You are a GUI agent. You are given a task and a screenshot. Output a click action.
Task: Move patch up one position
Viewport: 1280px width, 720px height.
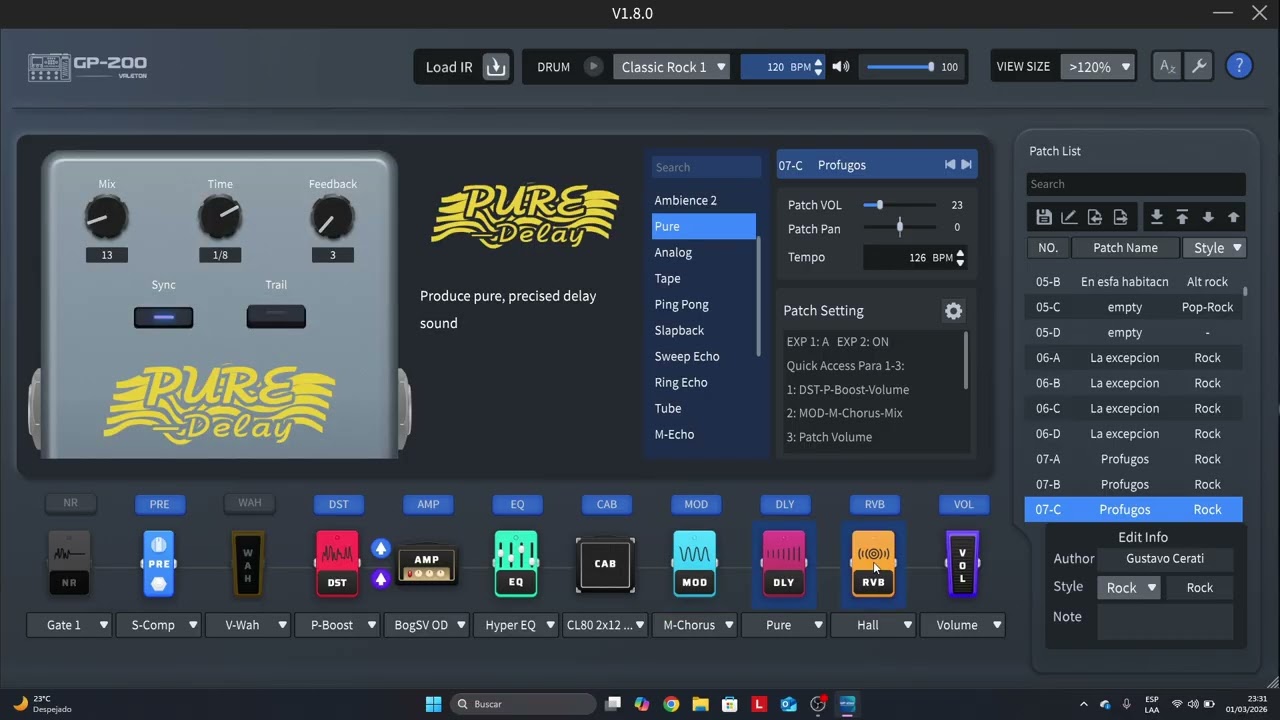click(1233, 217)
